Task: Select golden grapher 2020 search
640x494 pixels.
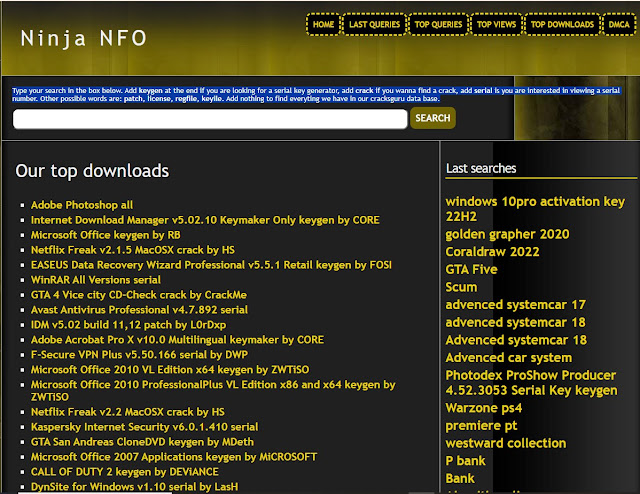Action: pyautogui.click(x=507, y=234)
